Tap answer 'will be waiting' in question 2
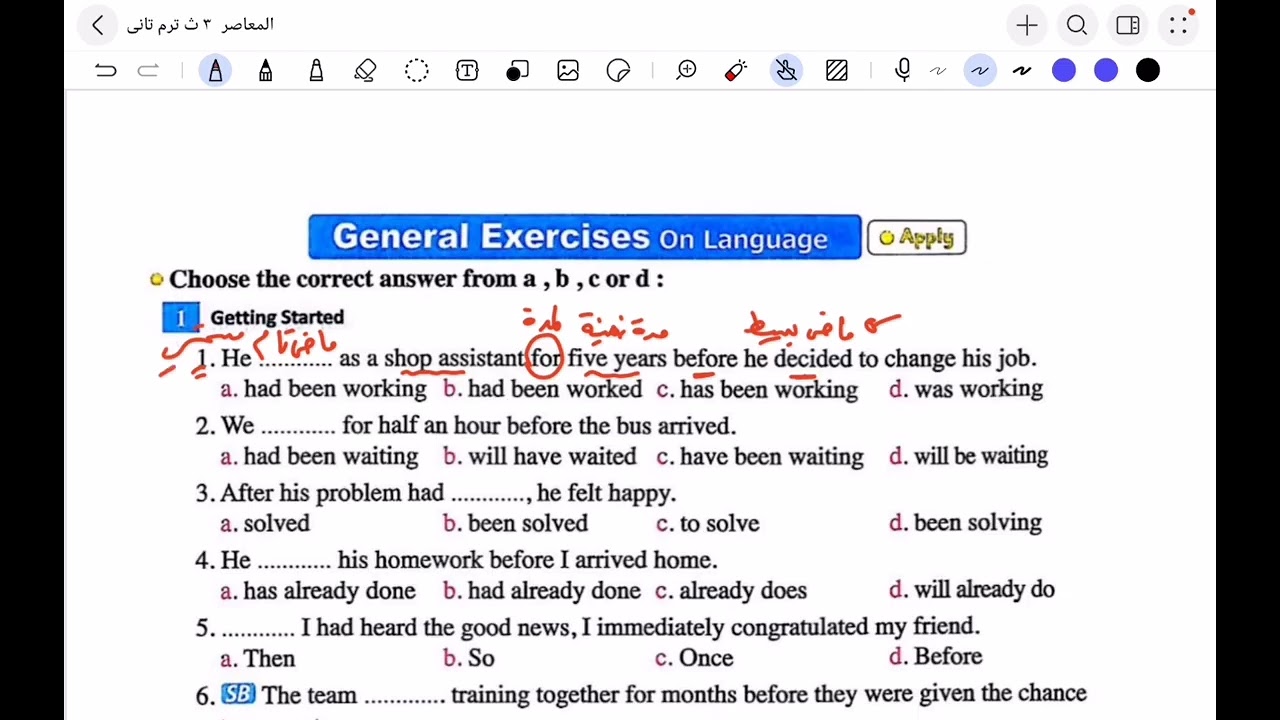 coord(981,456)
